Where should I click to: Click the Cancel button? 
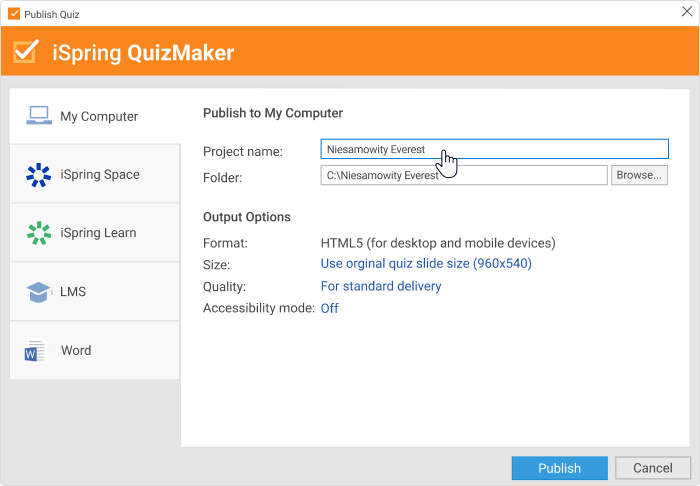click(x=653, y=468)
